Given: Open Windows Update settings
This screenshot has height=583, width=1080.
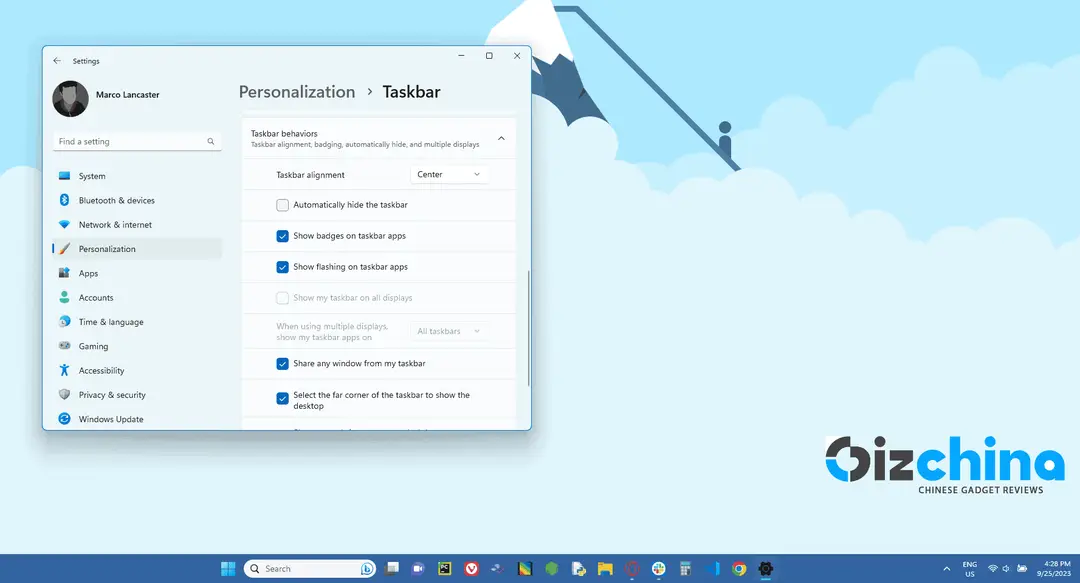Looking at the screenshot, I should pos(137,419).
